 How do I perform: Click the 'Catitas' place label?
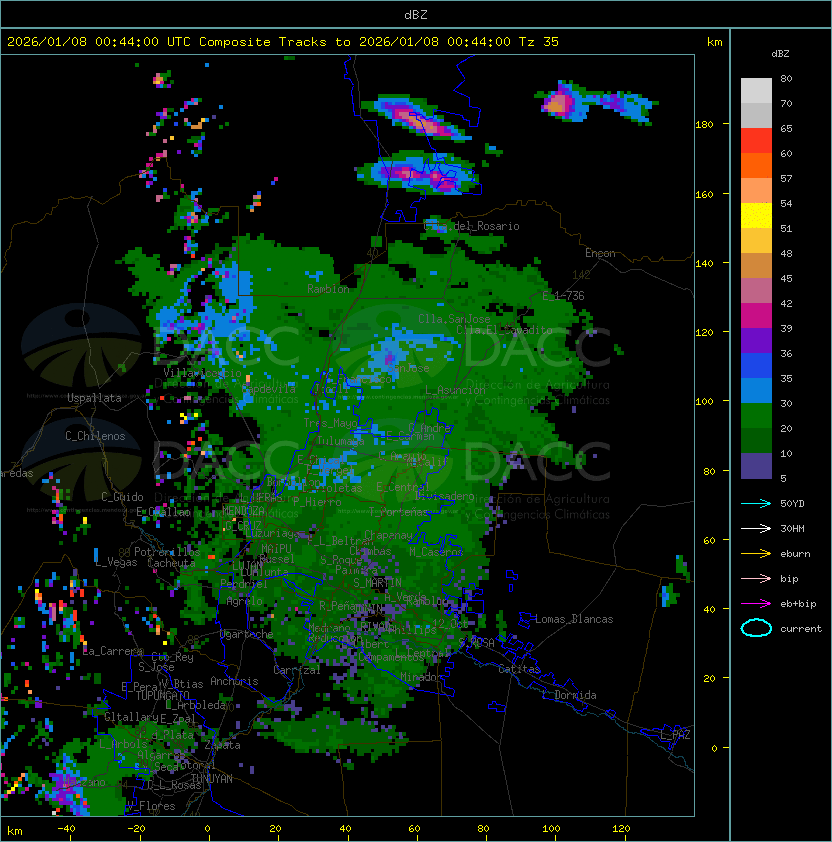tap(519, 669)
